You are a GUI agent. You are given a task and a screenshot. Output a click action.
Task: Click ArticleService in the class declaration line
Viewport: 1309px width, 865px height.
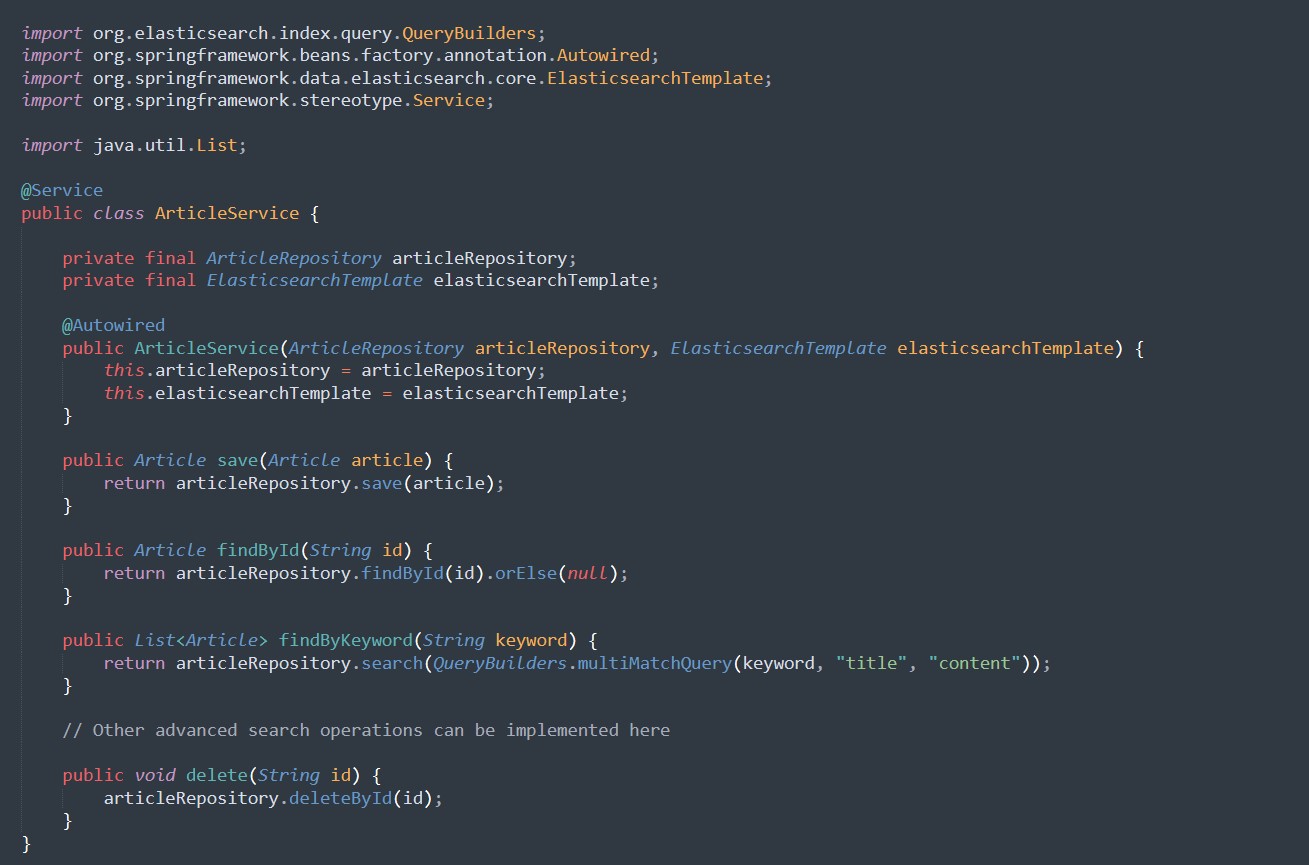click(227, 213)
